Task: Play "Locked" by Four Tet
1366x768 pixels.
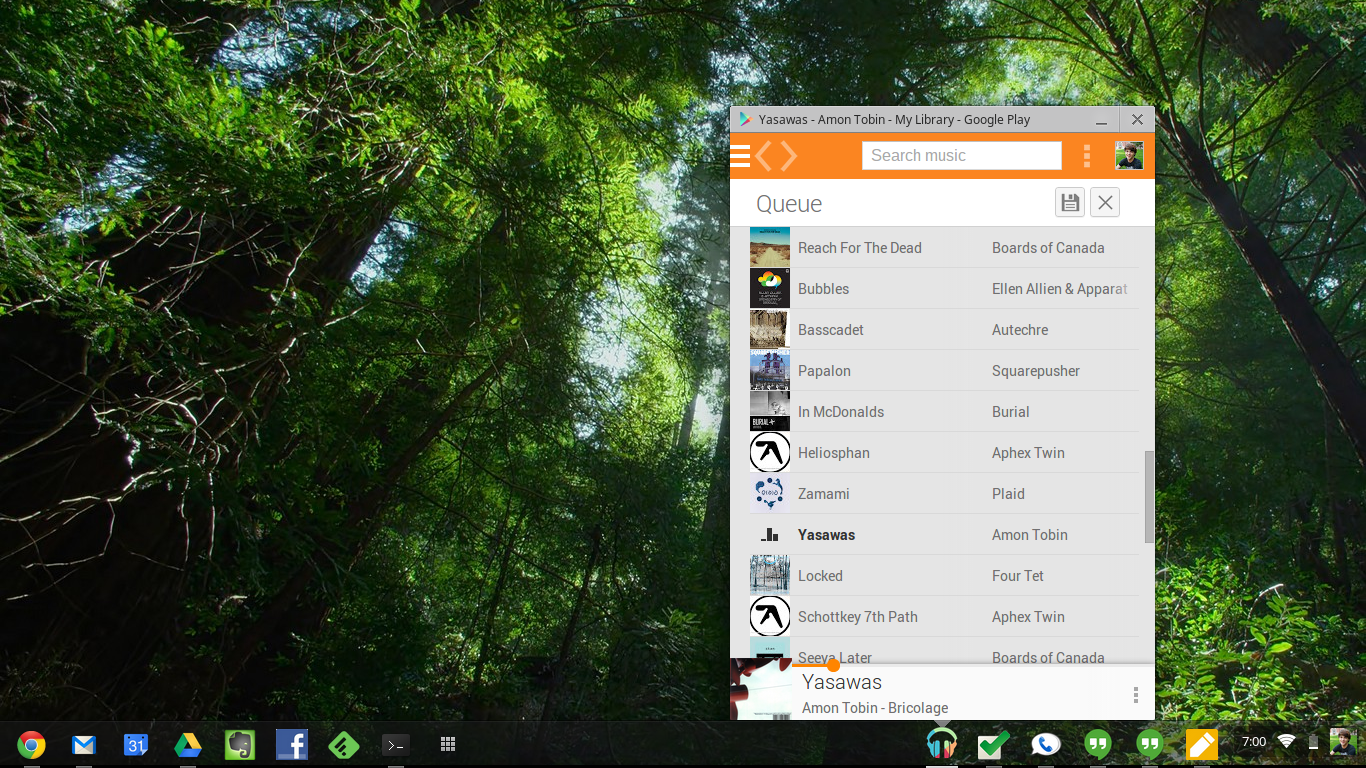Action: coord(820,576)
